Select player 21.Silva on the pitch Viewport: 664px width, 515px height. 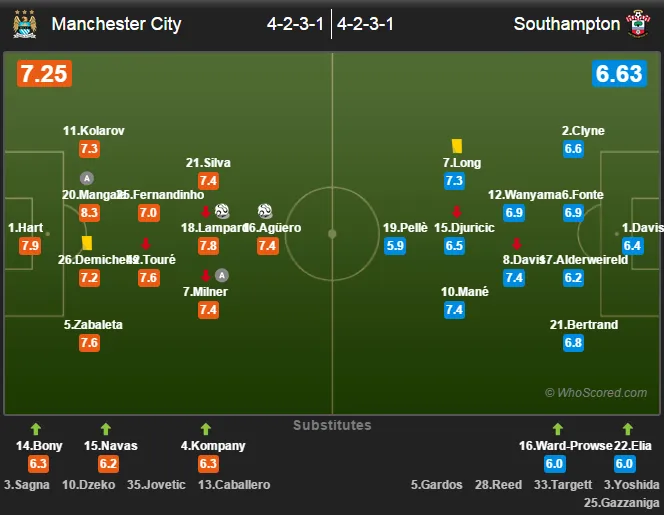(208, 163)
